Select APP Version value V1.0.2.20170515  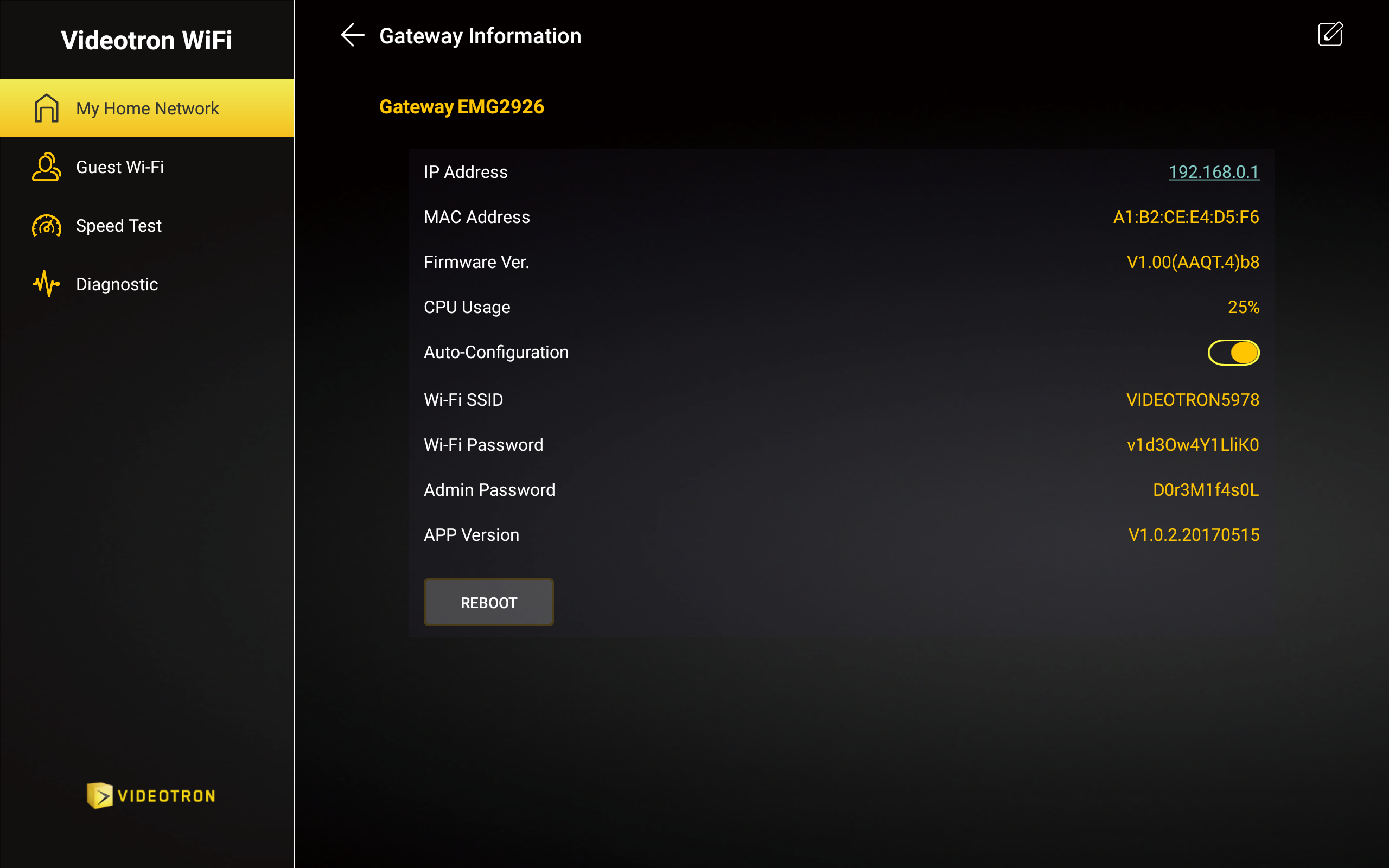point(1194,535)
